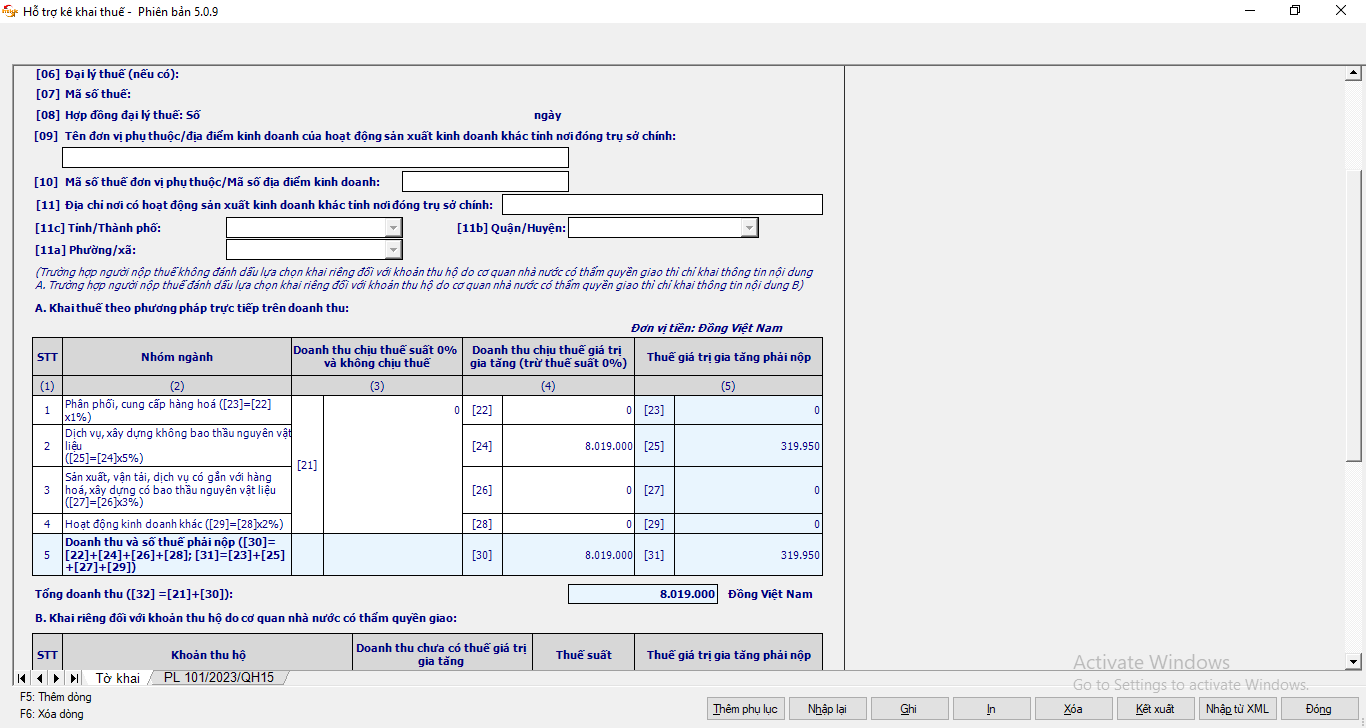Open the Tỉnh/Thành phố dropdown
1366x728 pixels.
(x=393, y=228)
